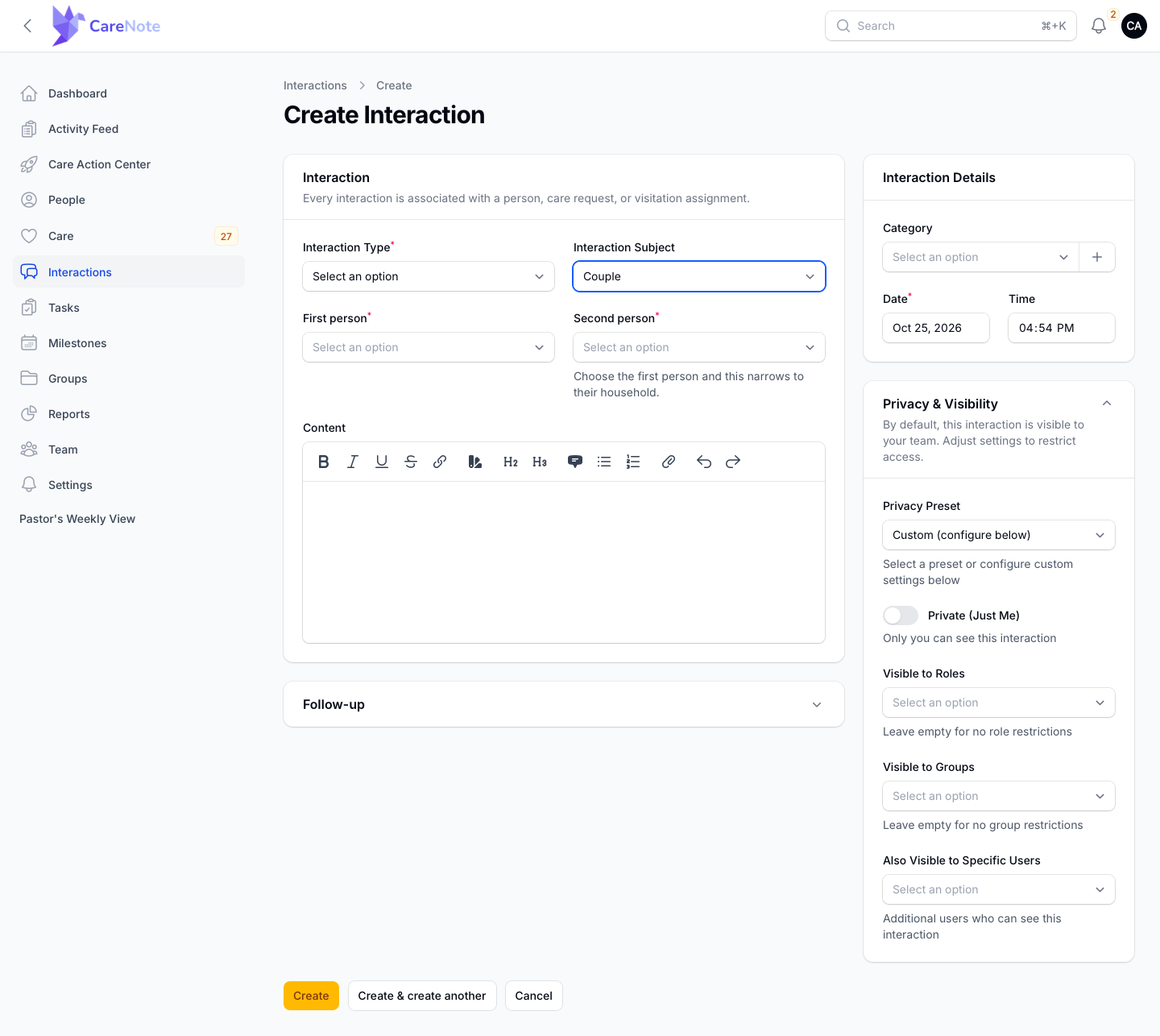
Task: Click the Search field
Action: 951,26
